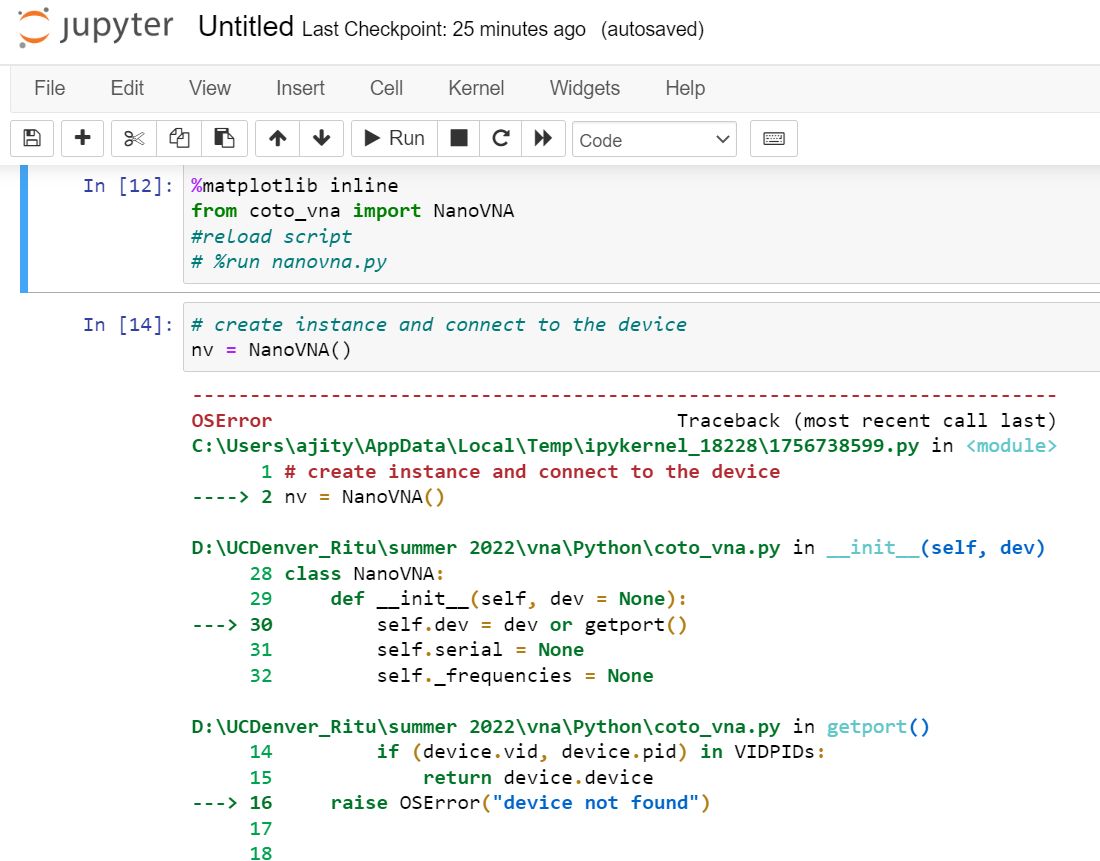Paste cells below icon

(224, 138)
